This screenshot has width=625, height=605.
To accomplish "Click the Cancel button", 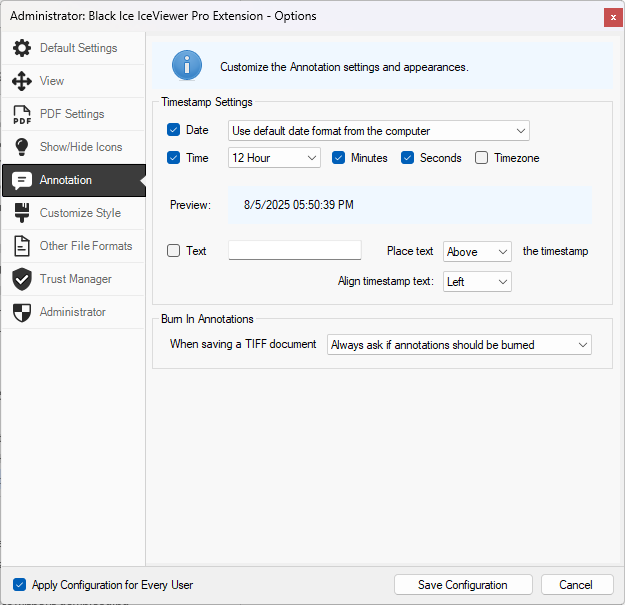I will click(x=577, y=585).
